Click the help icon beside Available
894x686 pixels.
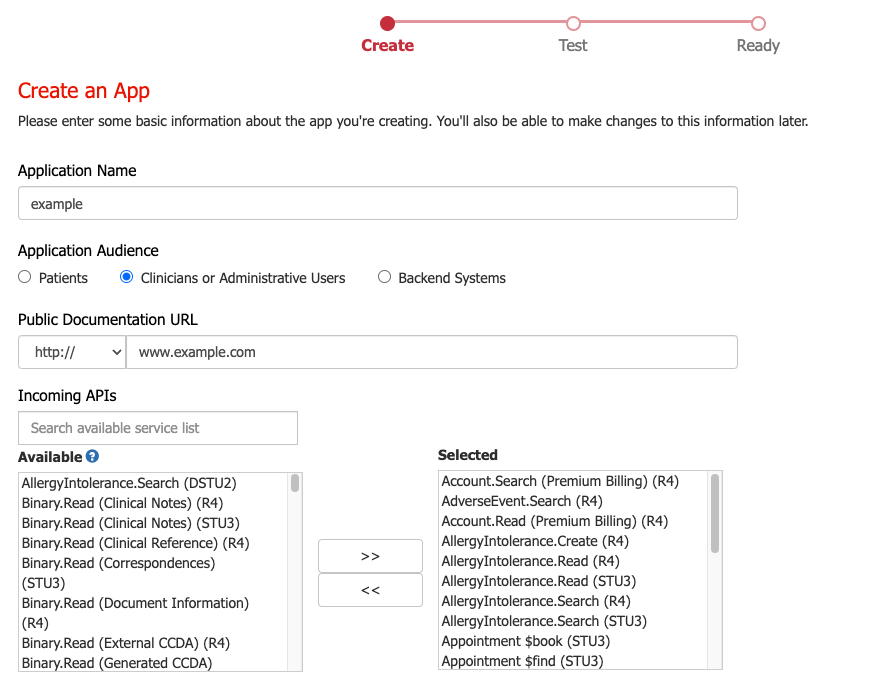[92, 456]
